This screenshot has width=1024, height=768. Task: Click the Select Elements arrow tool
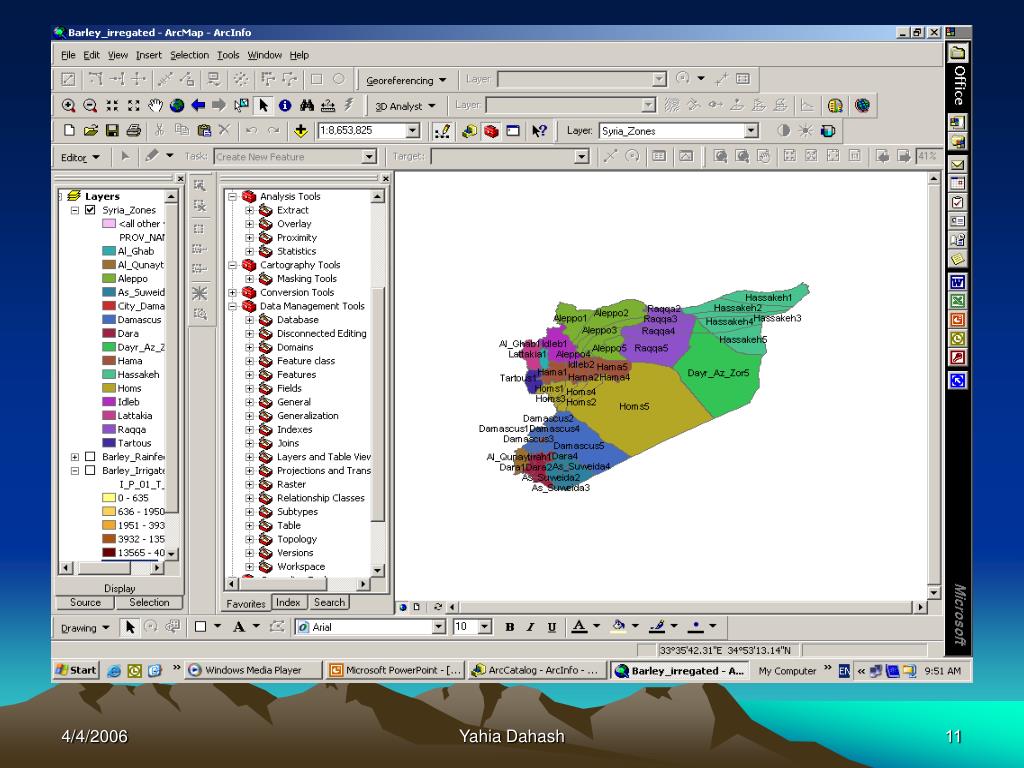point(263,105)
